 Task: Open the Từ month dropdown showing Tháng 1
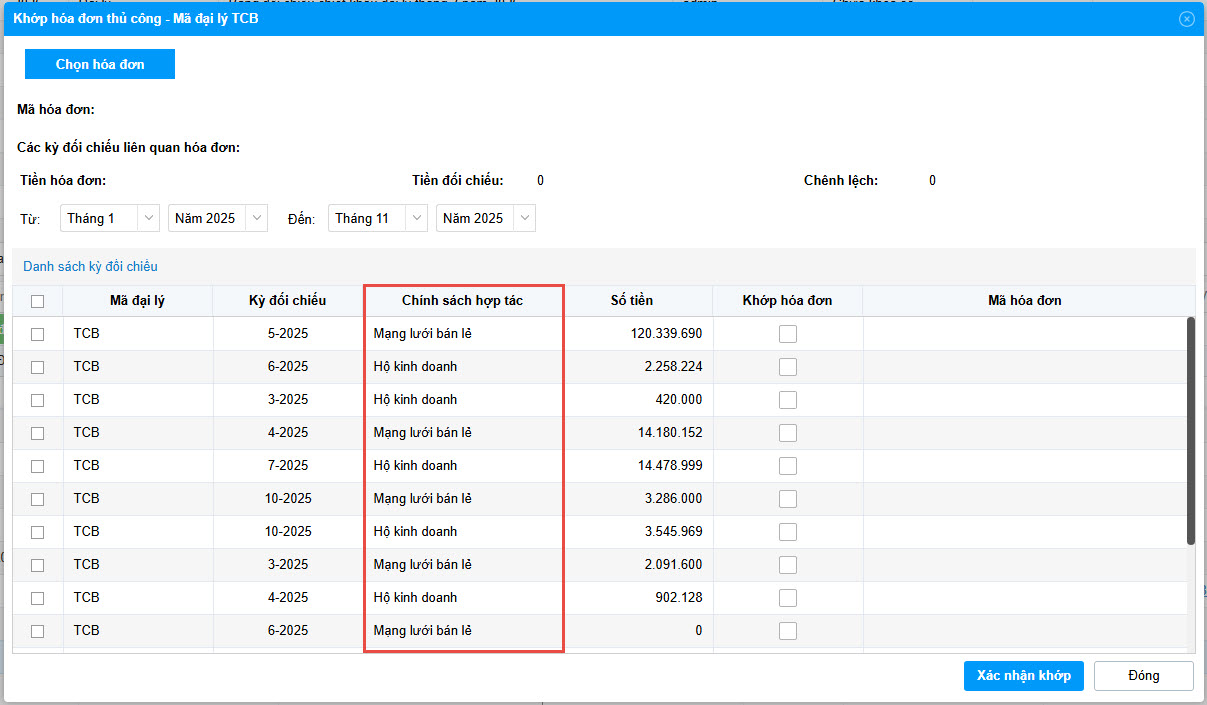(x=110, y=218)
